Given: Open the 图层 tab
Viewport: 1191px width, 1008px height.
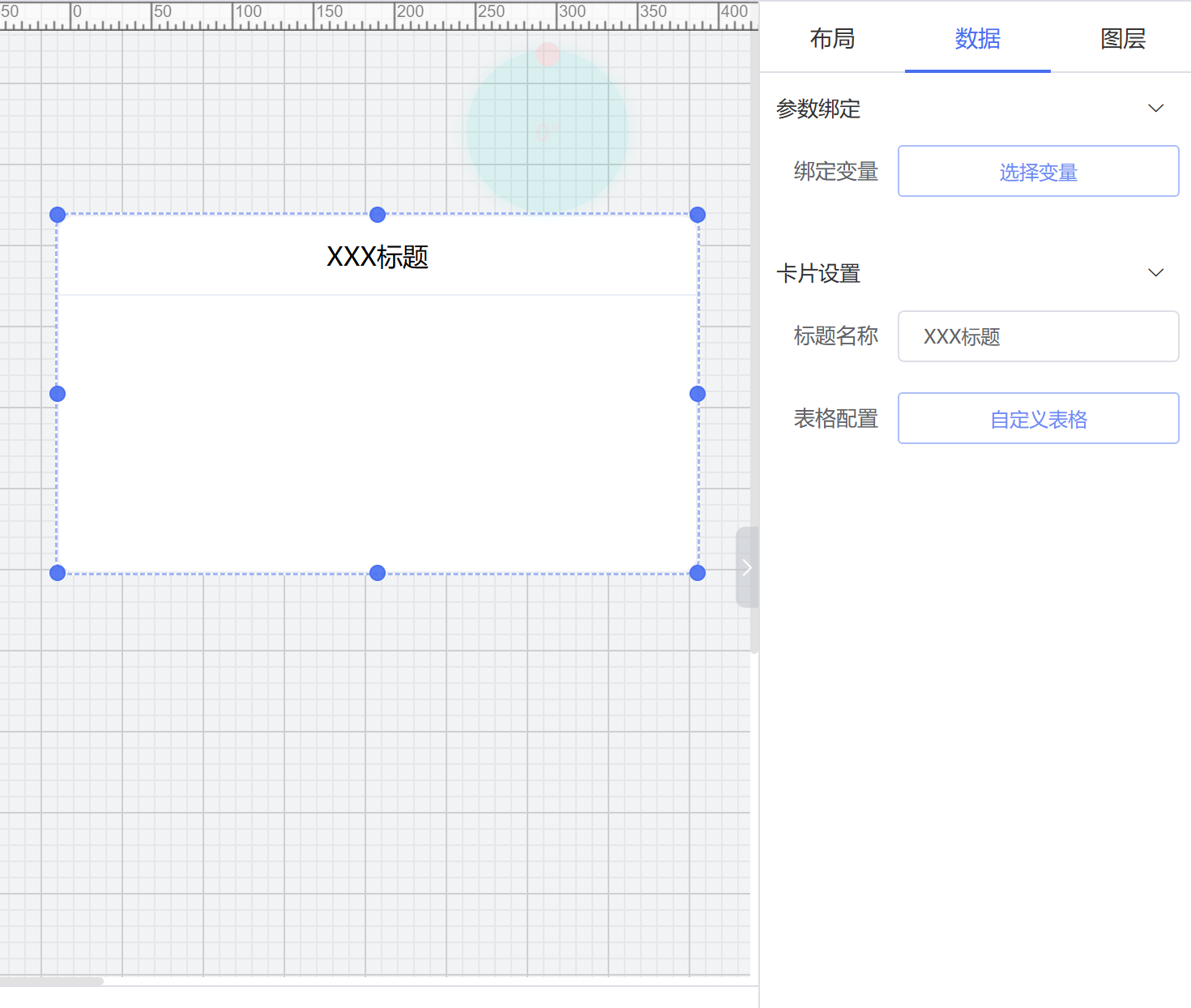Looking at the screenshot, I should (x=1122, y=38).
